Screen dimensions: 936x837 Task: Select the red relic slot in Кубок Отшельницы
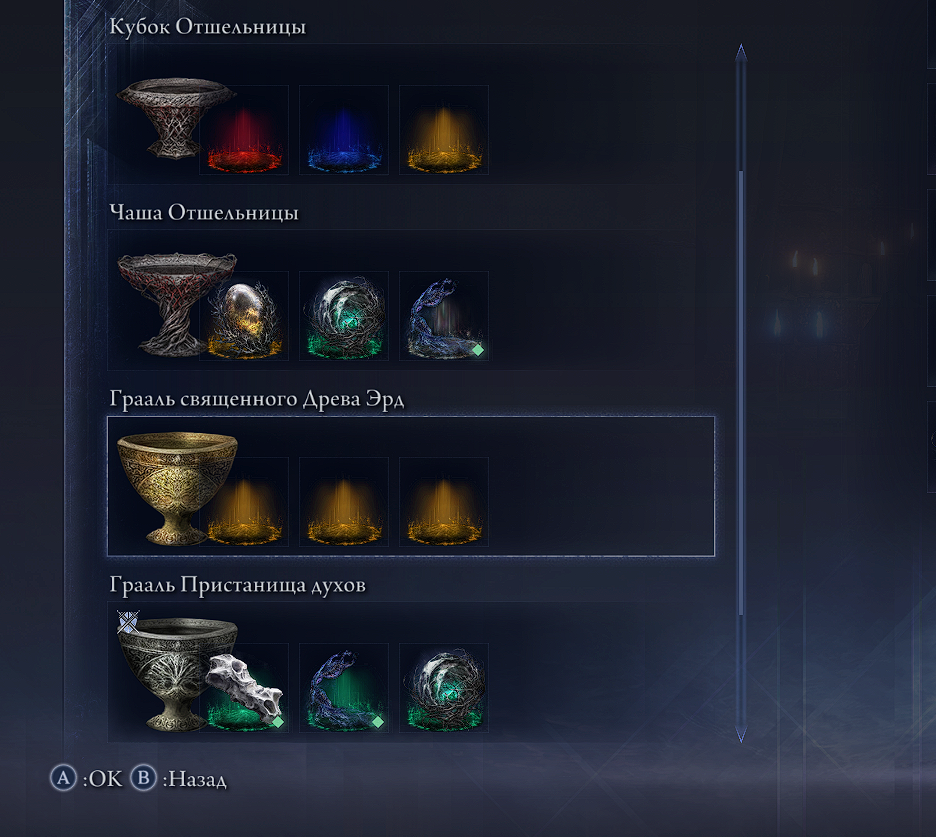[x=244, y=130]
